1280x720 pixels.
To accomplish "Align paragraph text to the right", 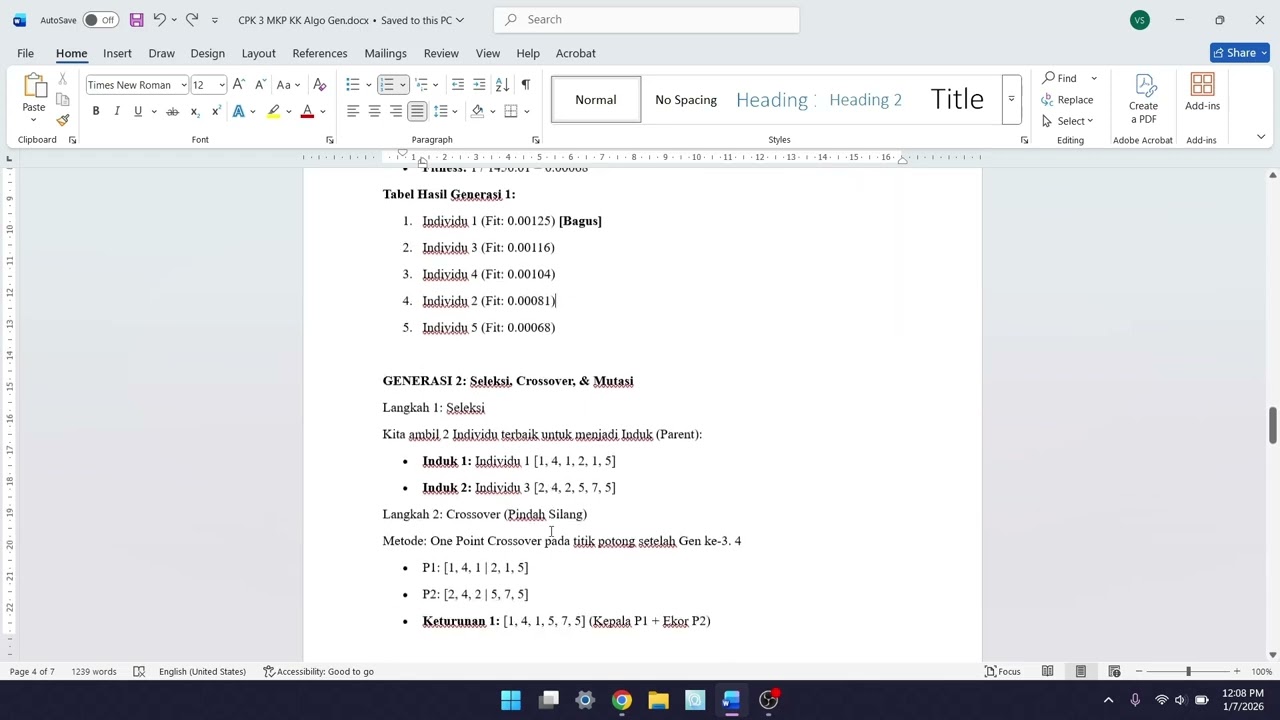I will pyautogui.click(x=396, y=111).
